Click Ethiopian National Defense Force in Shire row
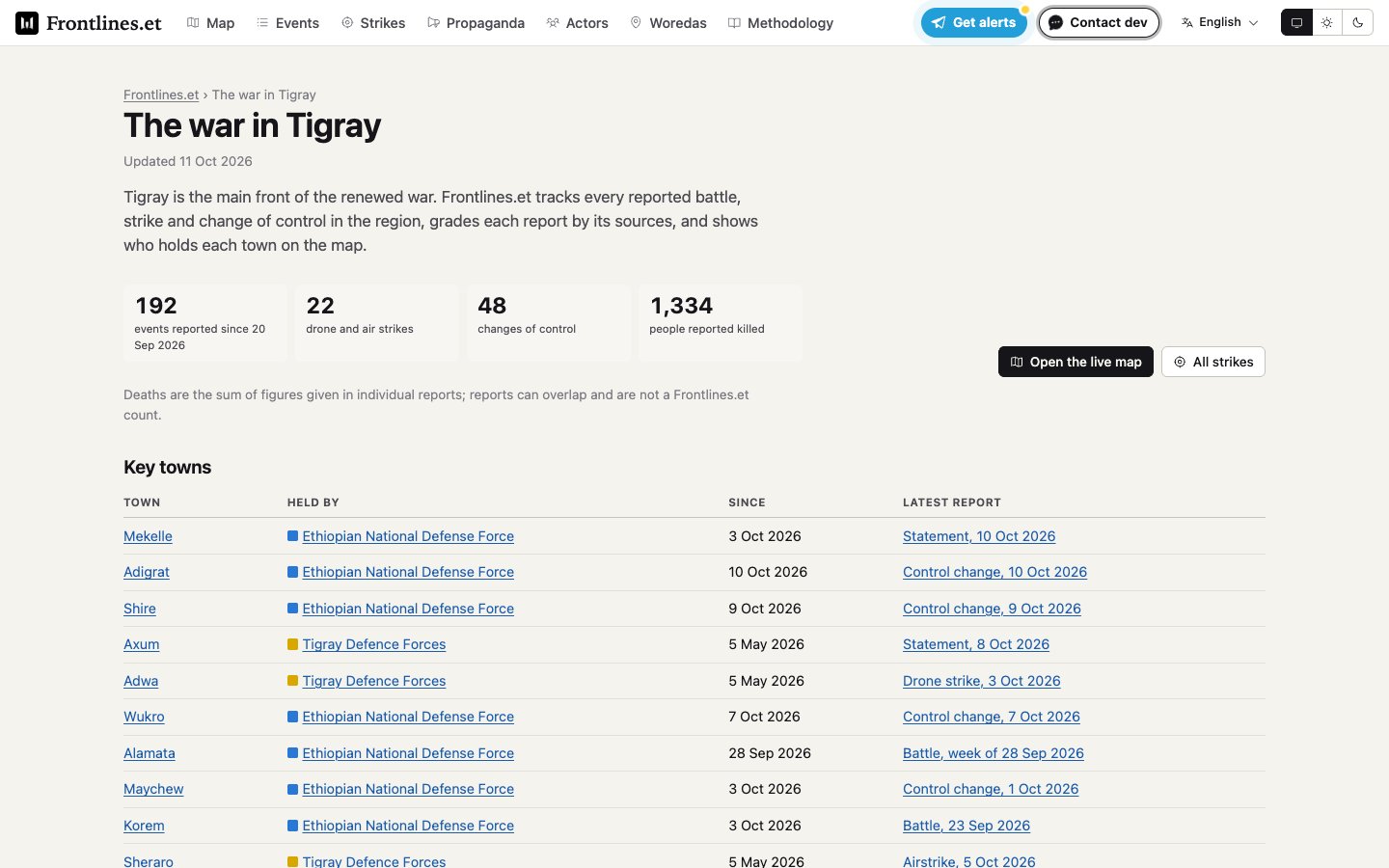 [408, 609]
